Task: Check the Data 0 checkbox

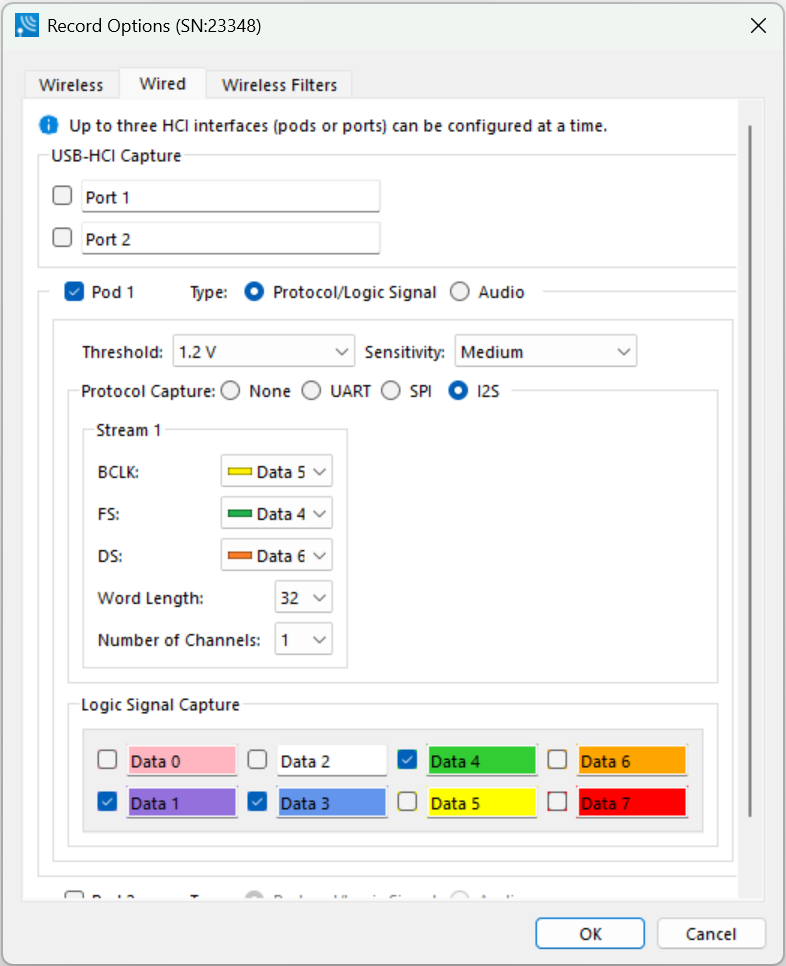Action: [x=107, y=760]
